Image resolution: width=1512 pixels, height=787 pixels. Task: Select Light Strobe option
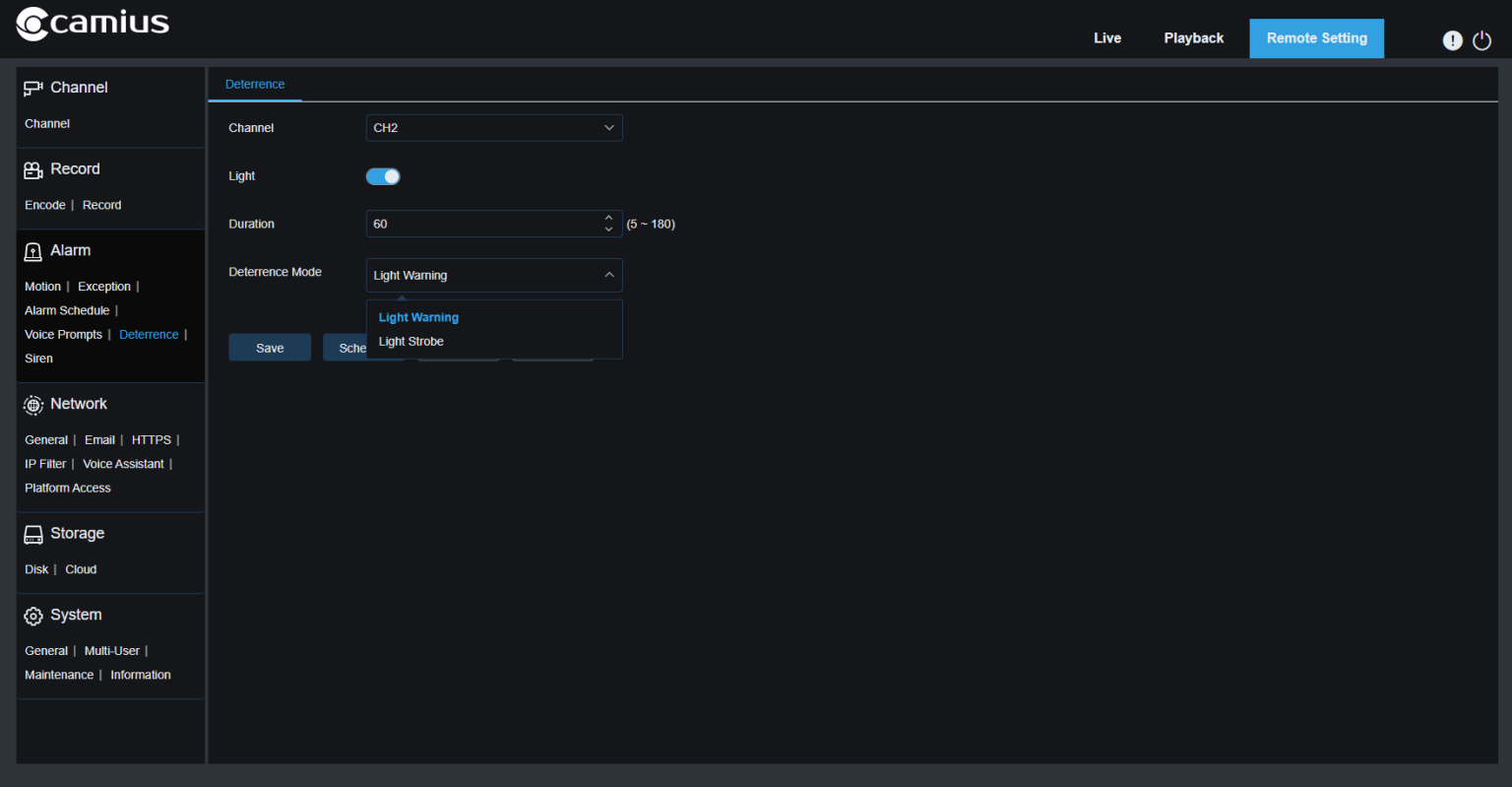pyautogui.click(x=411, y=342)
